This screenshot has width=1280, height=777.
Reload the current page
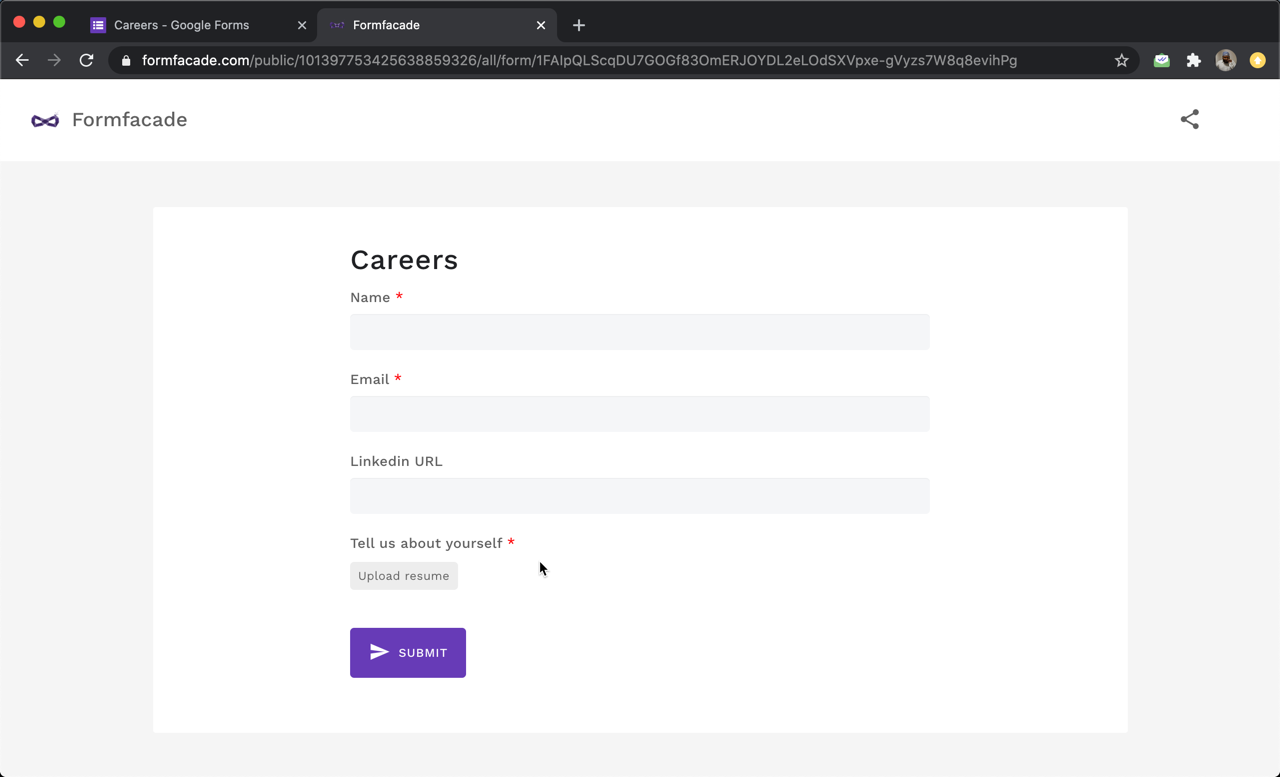(x=87, y=61)
